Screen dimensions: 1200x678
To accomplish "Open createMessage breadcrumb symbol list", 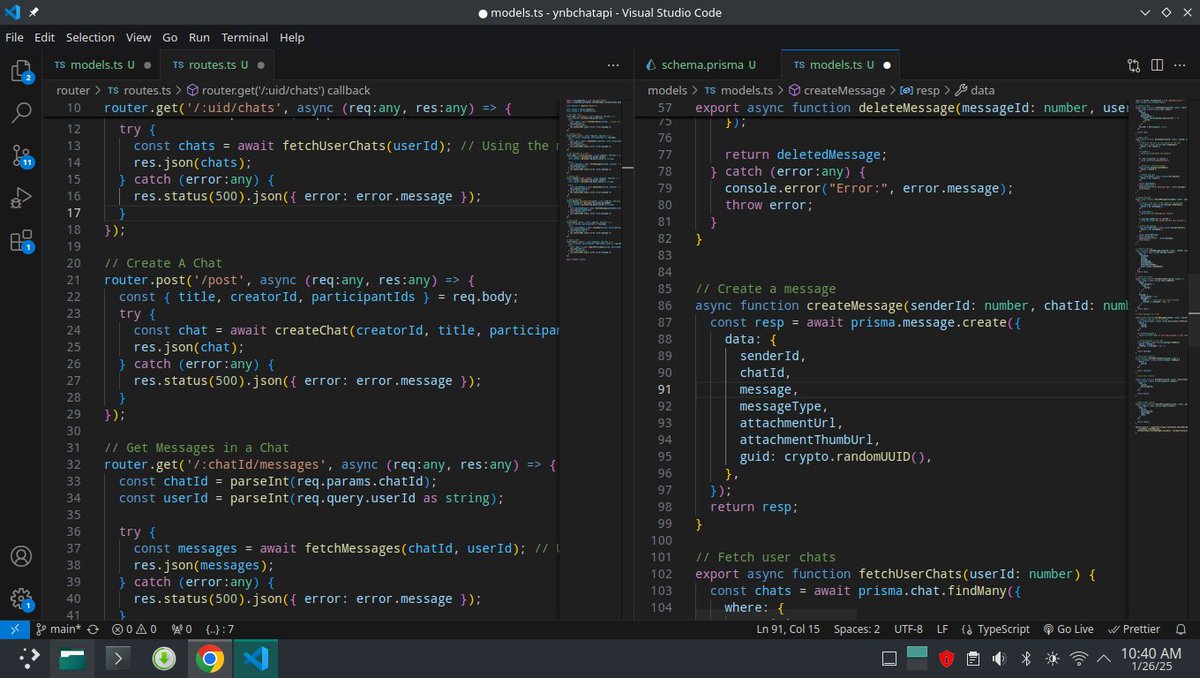I will (x=837, y=90).
